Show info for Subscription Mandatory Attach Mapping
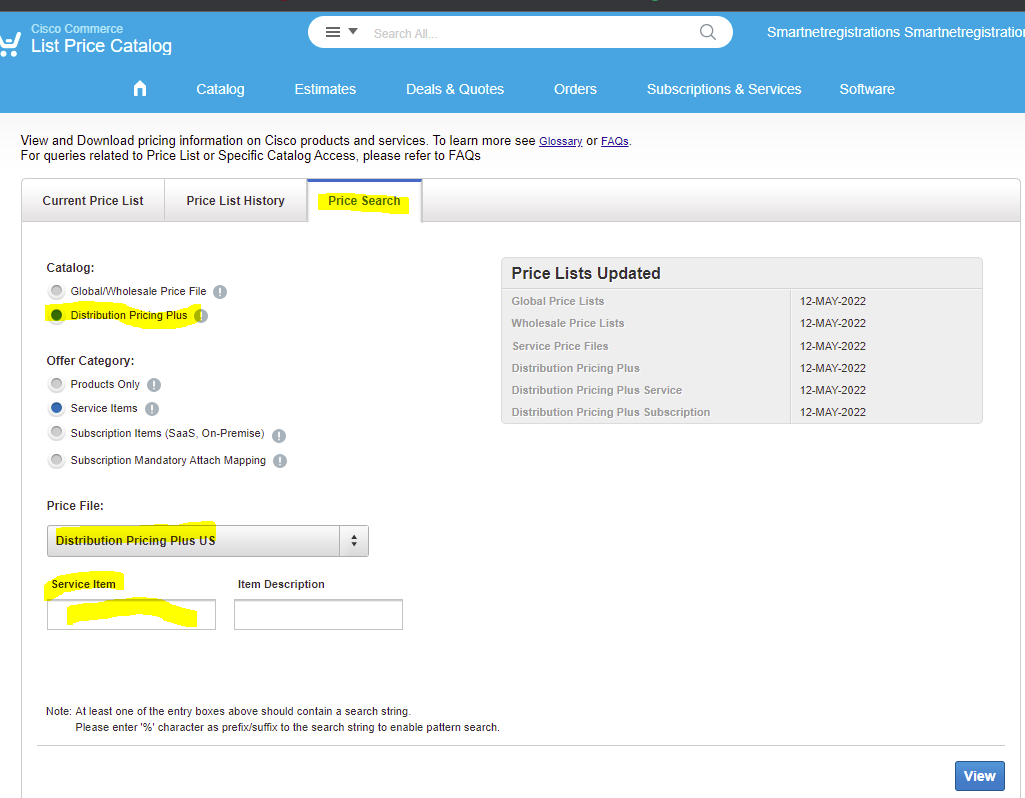1025x798 pixels. click(280, 461)
